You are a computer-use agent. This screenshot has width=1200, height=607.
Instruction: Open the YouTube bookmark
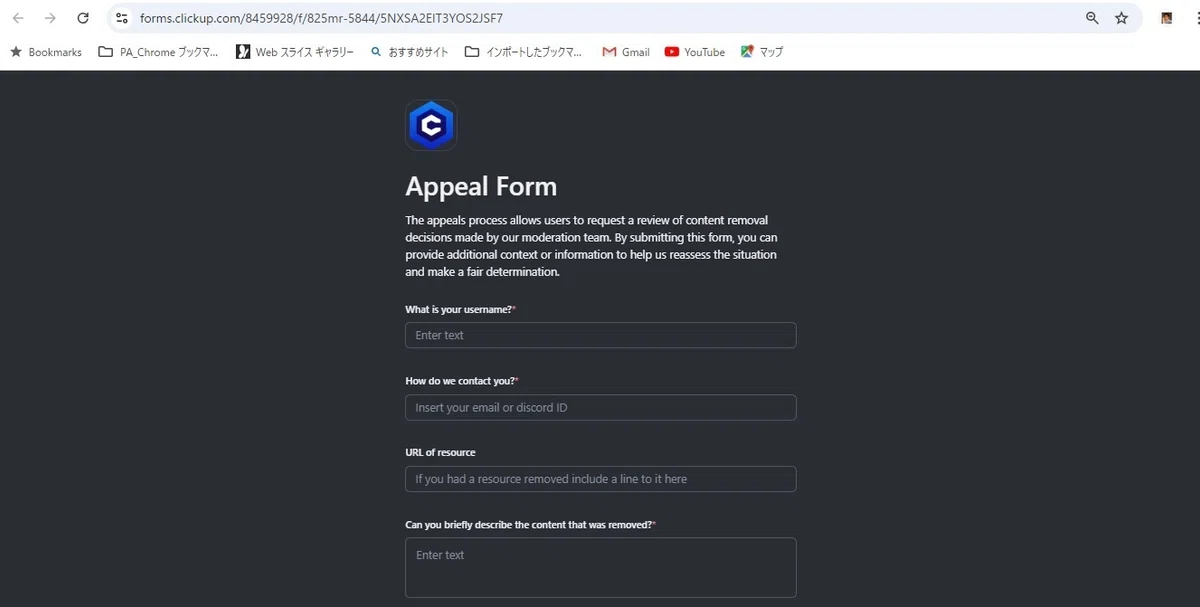(x=695, y=52)
